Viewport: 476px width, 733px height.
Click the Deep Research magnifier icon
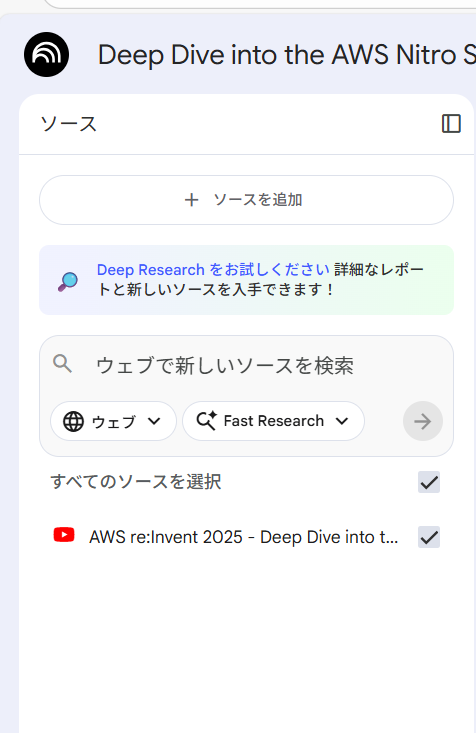[68, 281]
